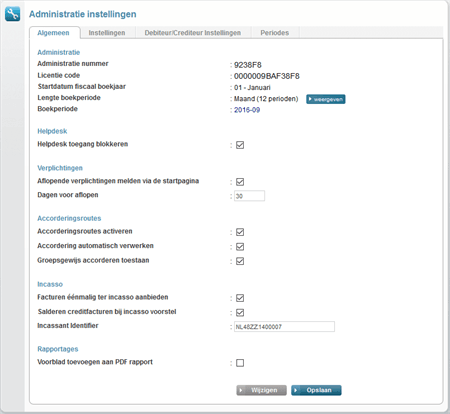The image size is (450, 414).
Task: Open the 2016-09 boekperiode link
Action: tap(247, 110)
